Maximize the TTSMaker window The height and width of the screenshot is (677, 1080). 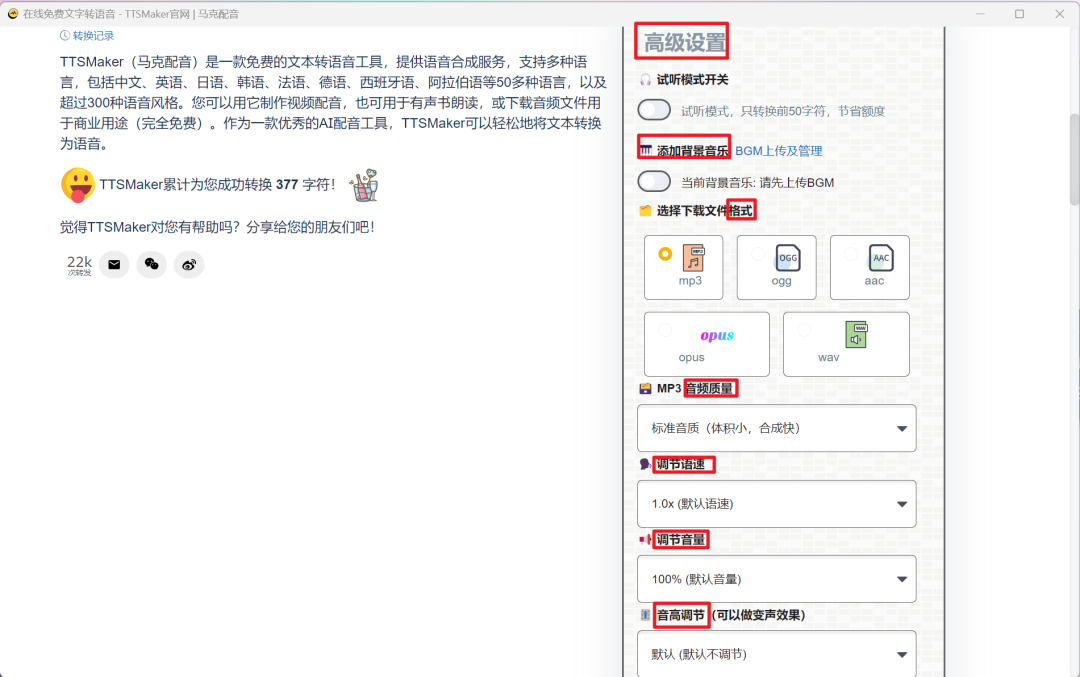pos(1019,14)
